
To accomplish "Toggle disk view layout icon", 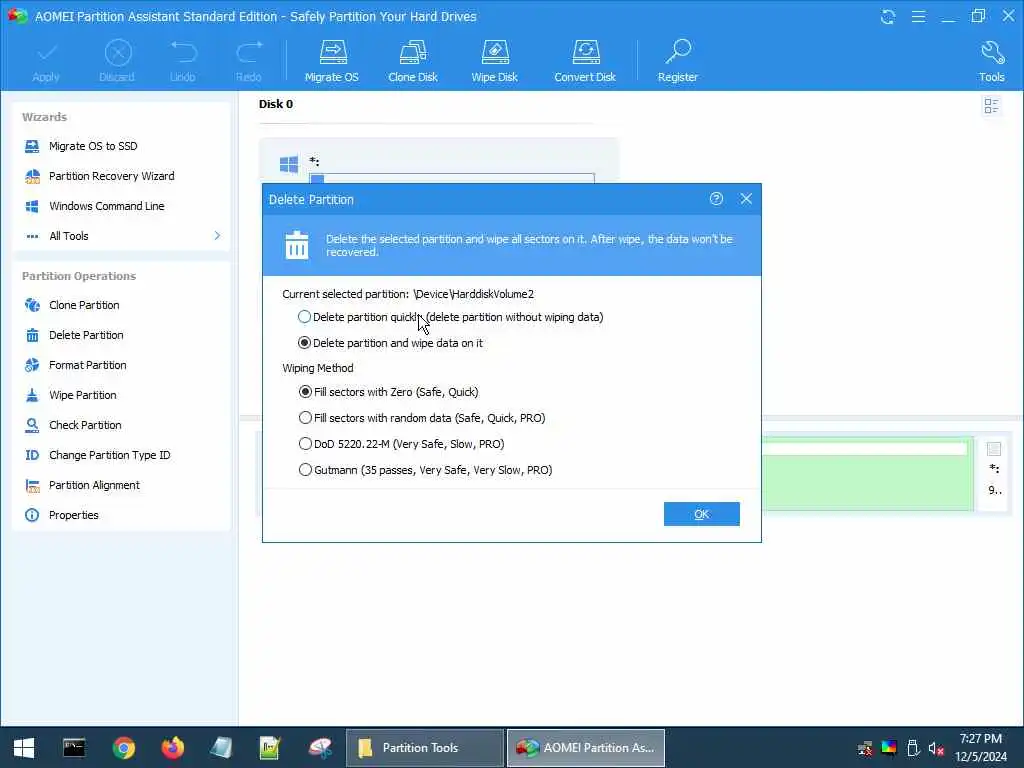I will click(991, 106).
